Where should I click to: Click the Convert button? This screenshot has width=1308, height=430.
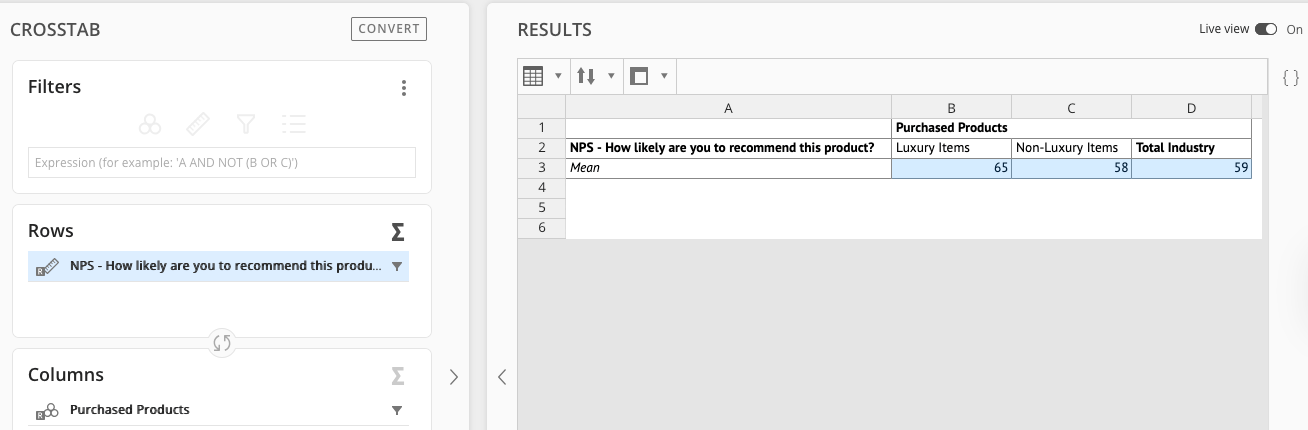click(x=389, y=29)
